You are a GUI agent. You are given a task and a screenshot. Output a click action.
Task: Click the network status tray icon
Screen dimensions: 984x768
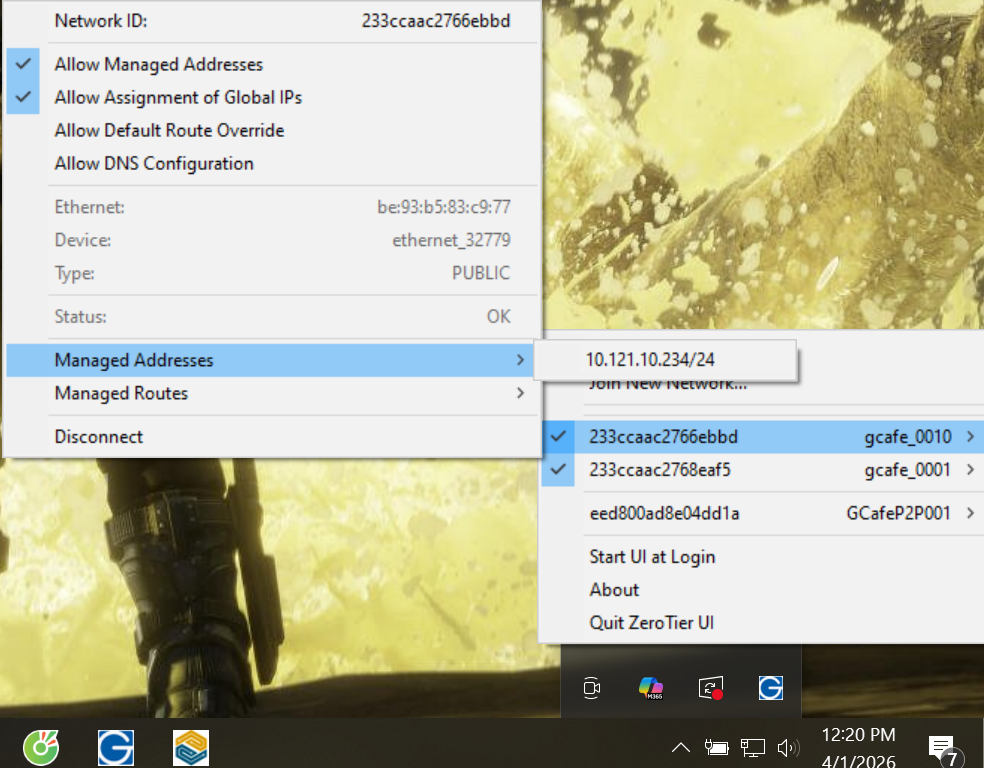click(752, 747)
